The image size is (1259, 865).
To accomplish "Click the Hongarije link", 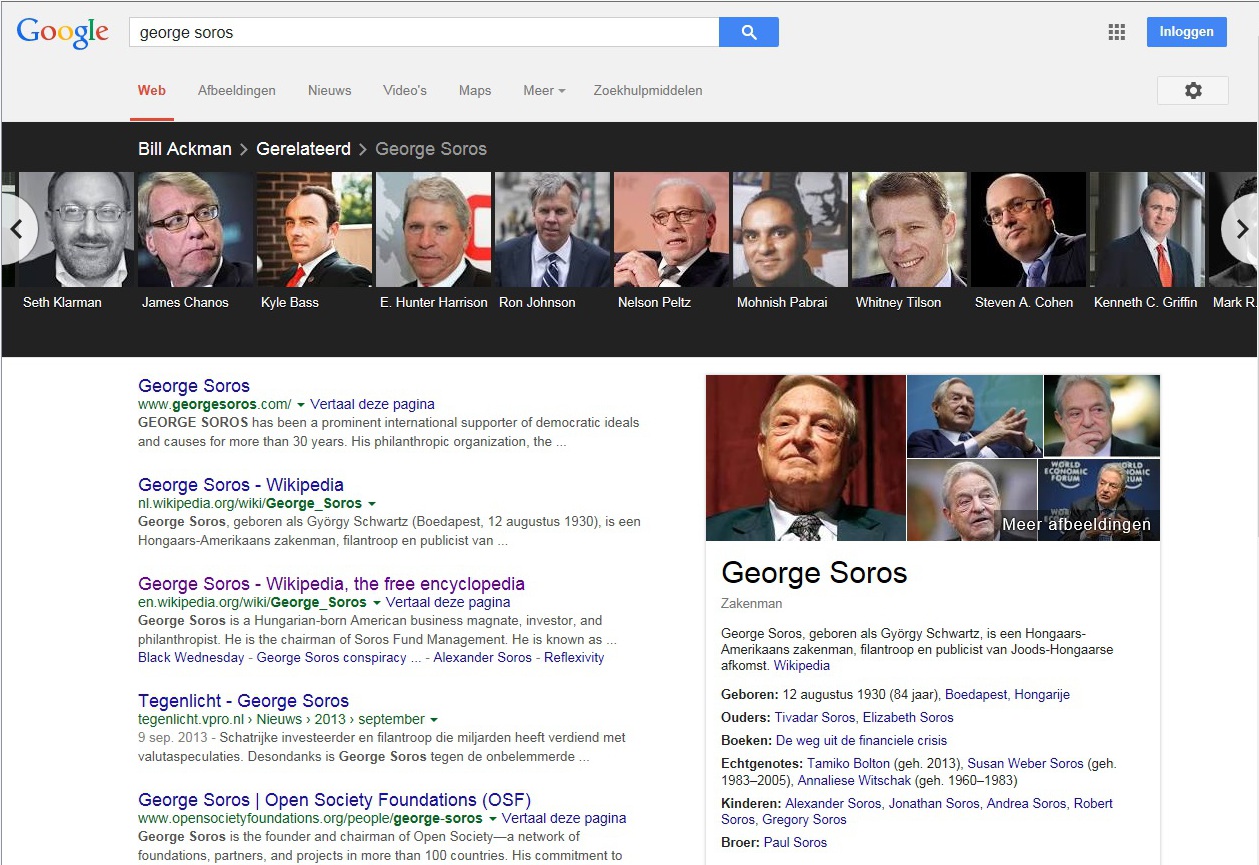I will click(1042, 695).
